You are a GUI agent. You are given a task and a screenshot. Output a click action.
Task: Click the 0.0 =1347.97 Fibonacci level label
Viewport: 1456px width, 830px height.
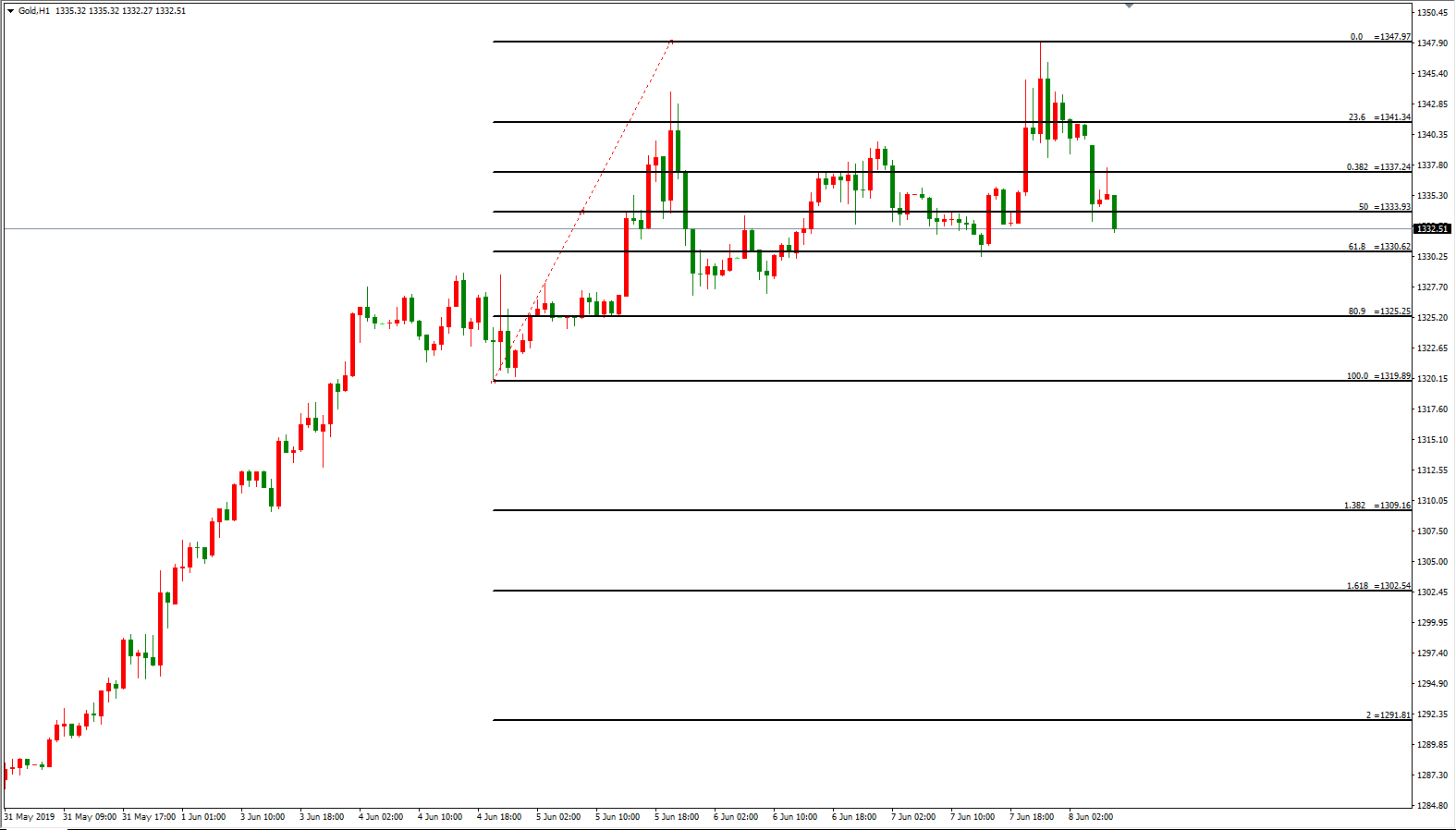(1380, 37)
